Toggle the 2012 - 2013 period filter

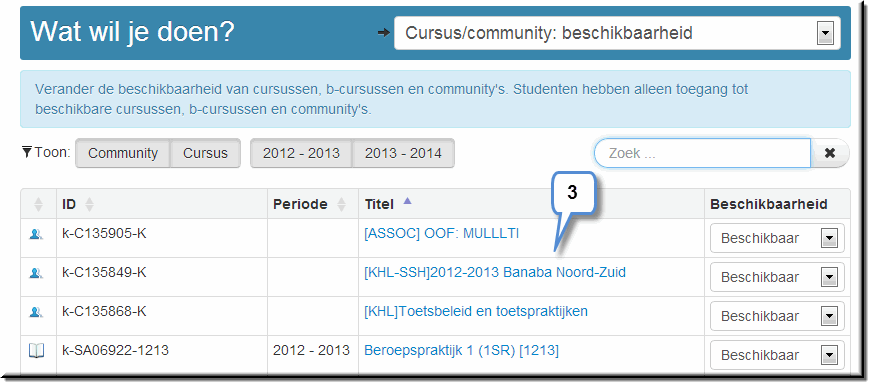pyautogui.click(x=301, y=154)
